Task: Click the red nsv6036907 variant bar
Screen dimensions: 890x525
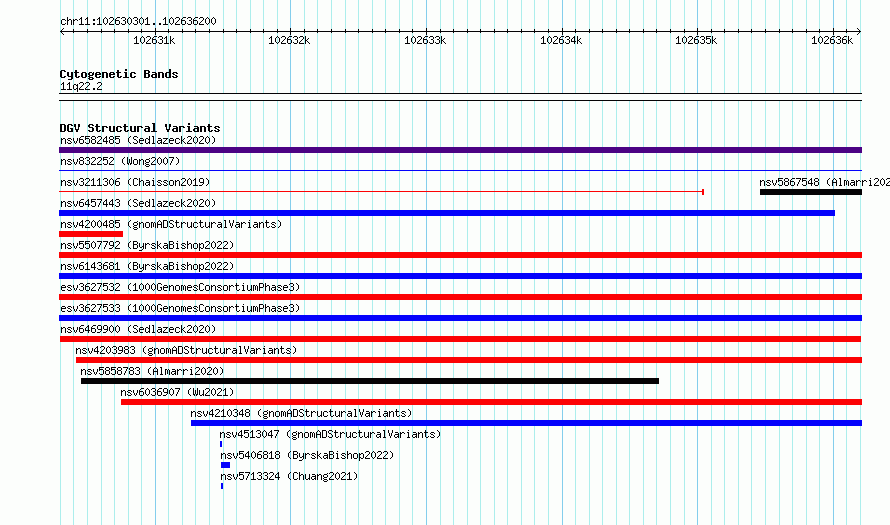Action: (x=492, y=402)
